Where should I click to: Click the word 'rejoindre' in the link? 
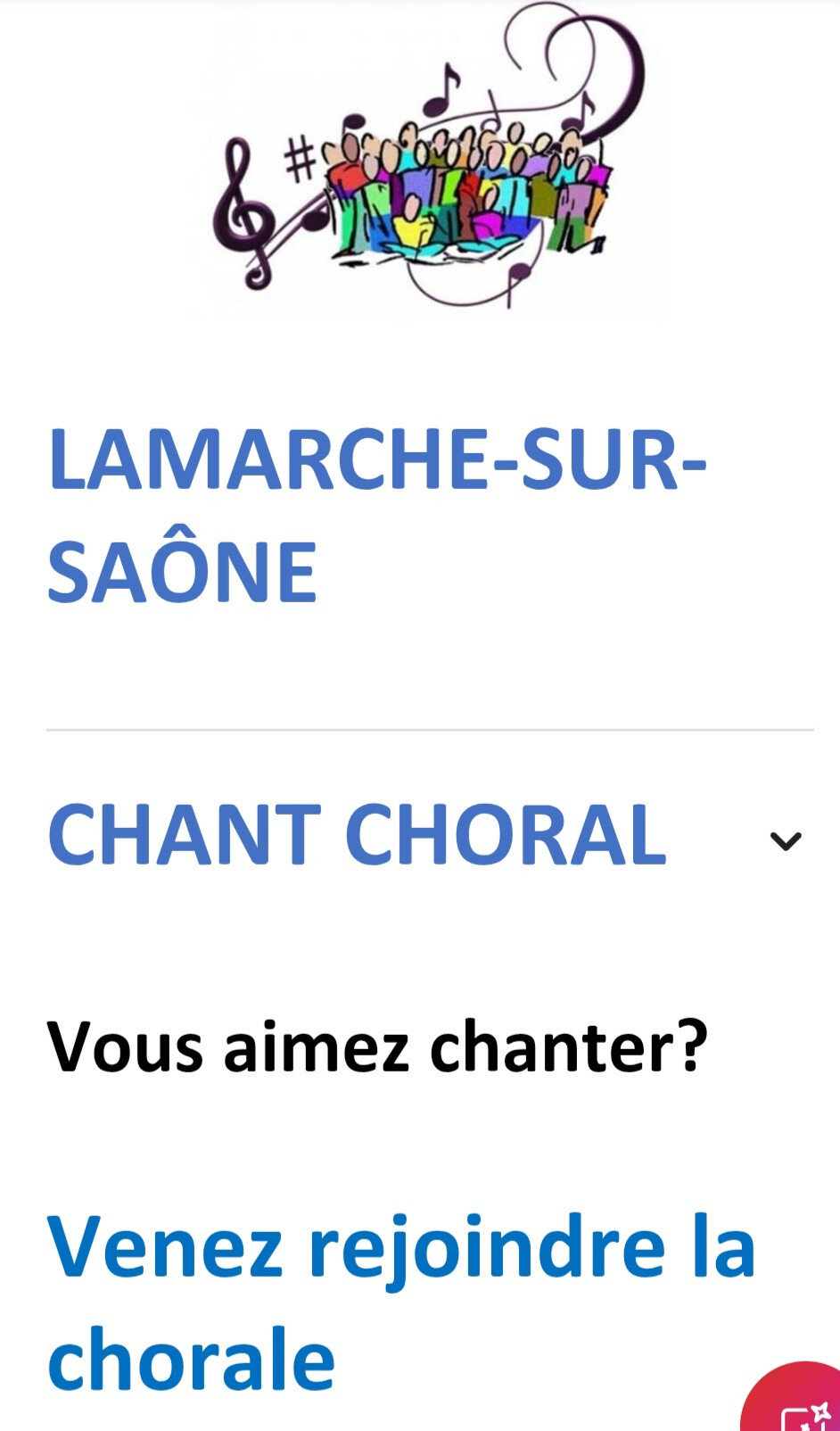[487, 1251]
